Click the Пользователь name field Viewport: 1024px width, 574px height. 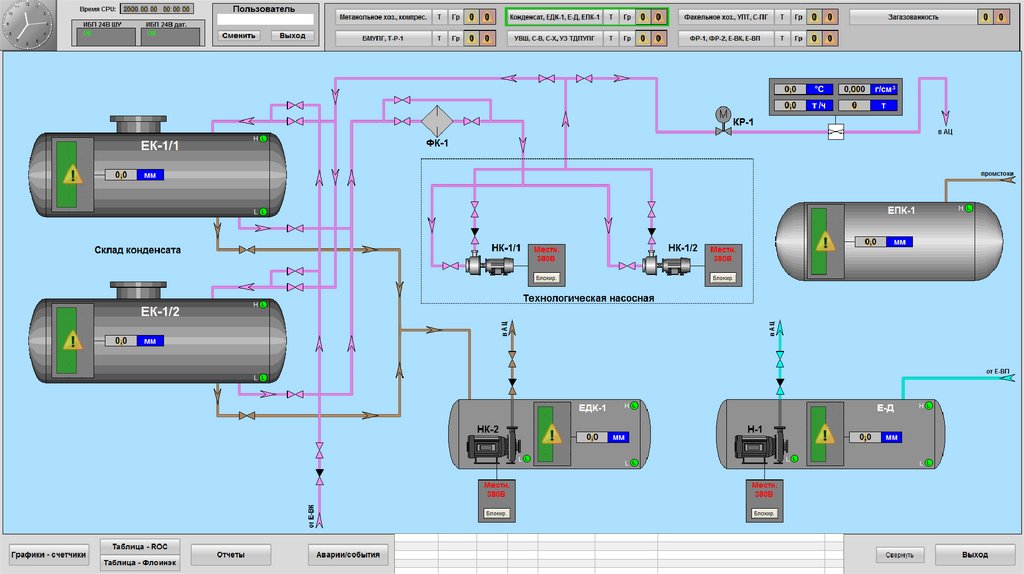coord(265,19)
